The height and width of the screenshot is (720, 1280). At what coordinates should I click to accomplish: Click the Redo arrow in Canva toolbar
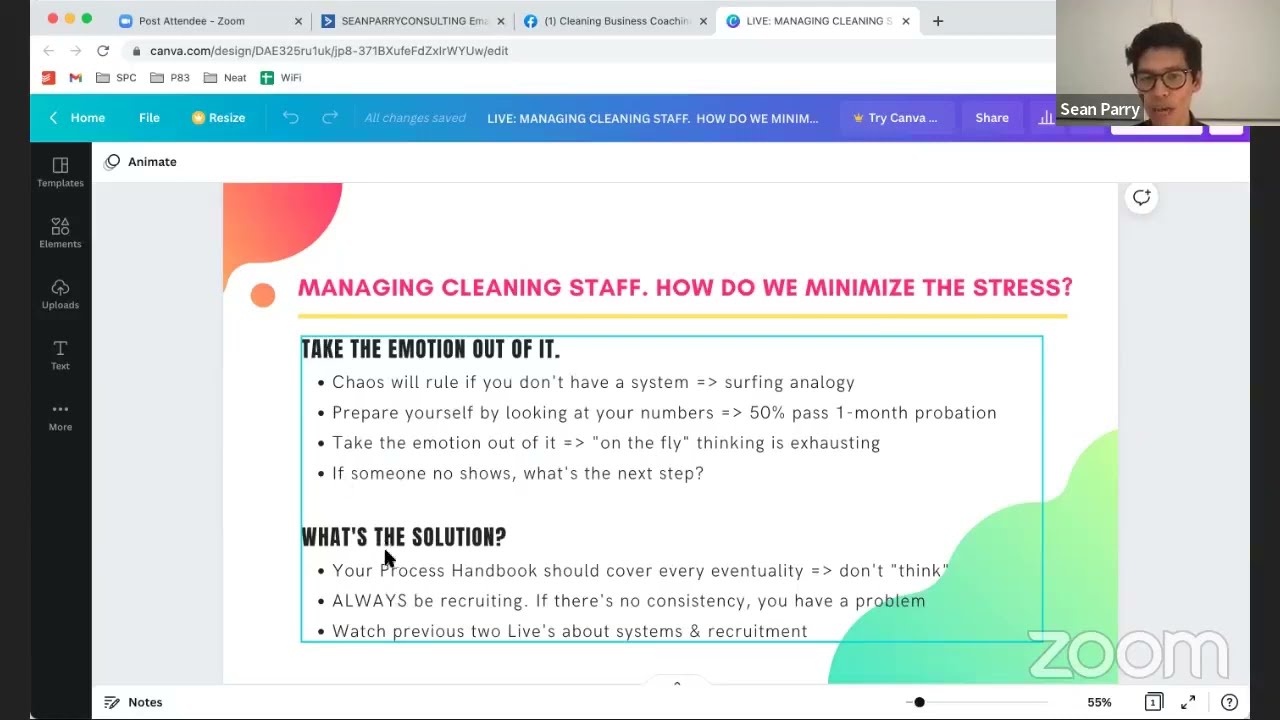coord(330,118)
